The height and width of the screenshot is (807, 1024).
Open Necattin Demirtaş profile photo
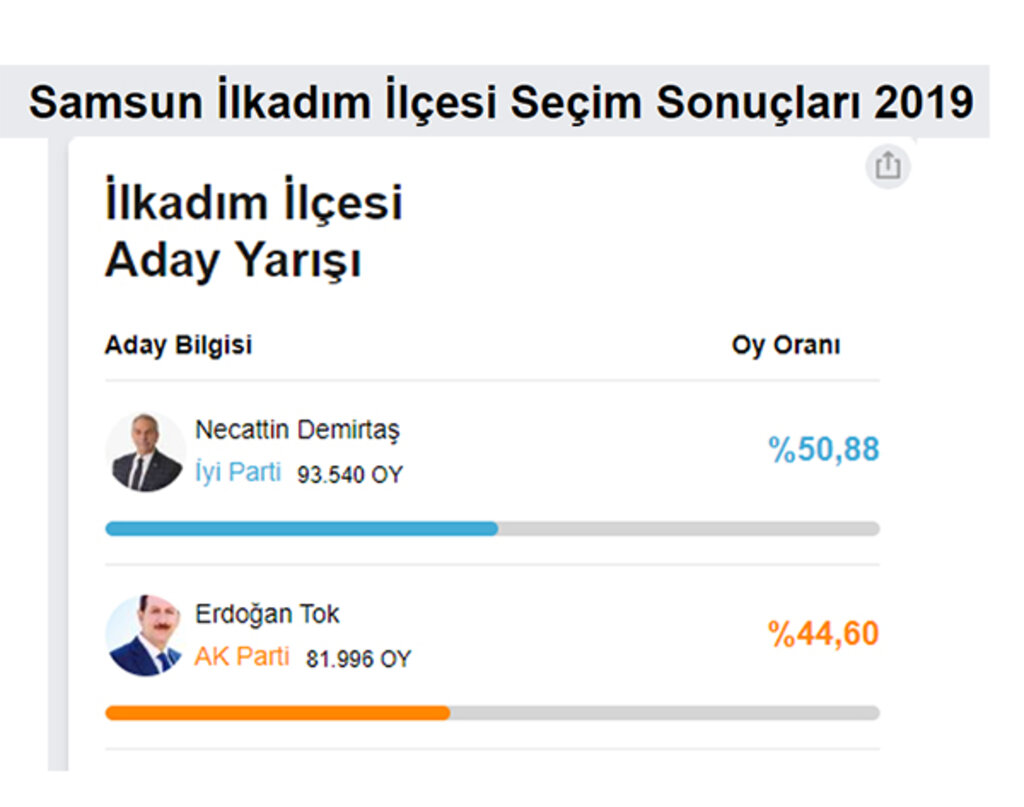tap(145, 452)
